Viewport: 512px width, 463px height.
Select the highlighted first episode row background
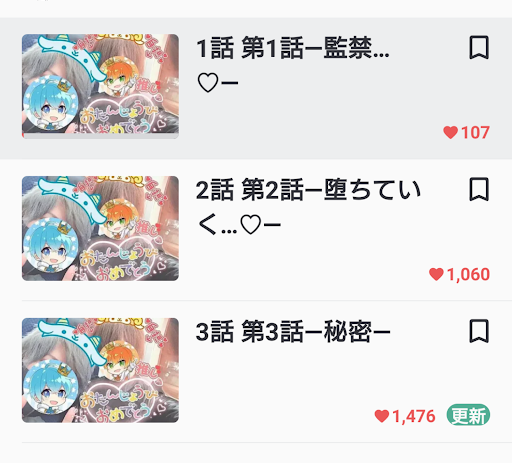pyautogui.click(x=256, y=88)
